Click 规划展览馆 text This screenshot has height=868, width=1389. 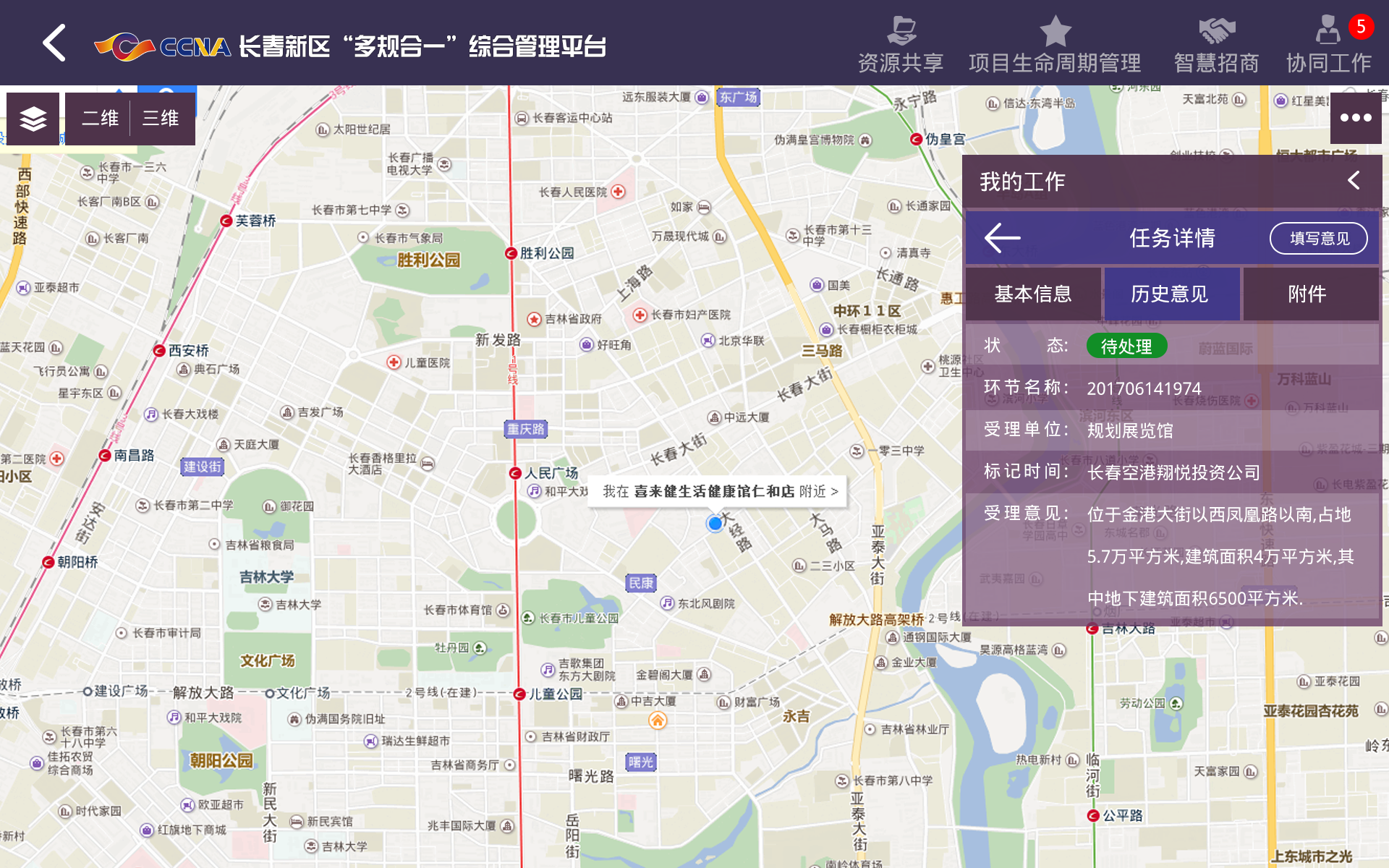1130,431
